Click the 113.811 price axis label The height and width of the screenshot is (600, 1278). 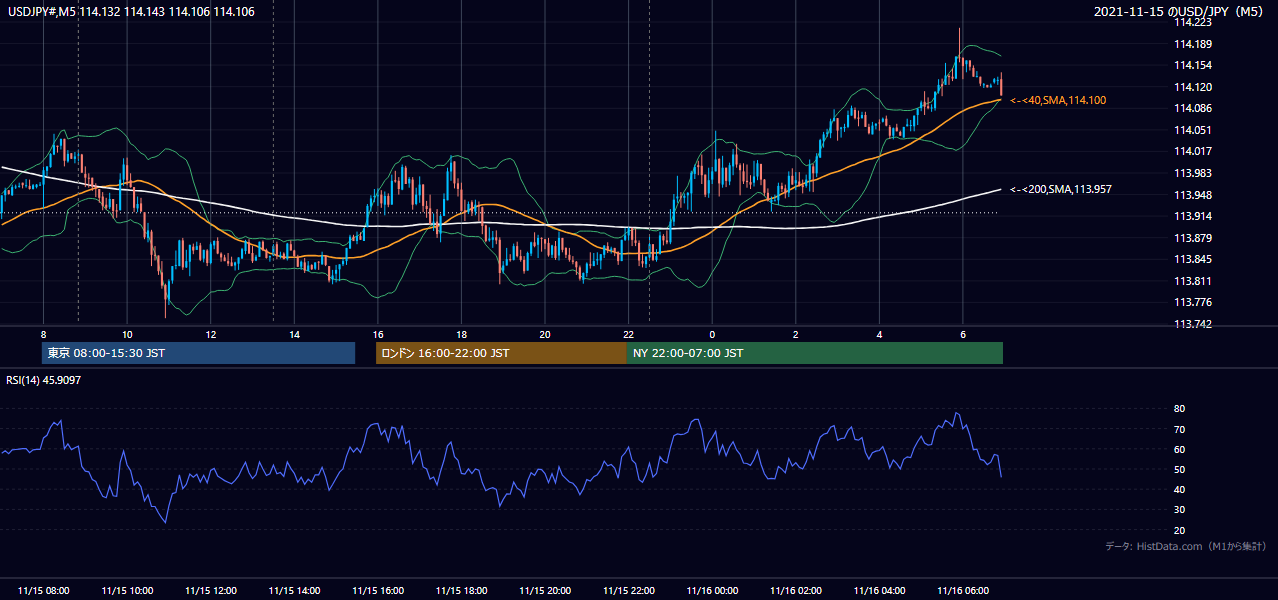(1193, 281)
